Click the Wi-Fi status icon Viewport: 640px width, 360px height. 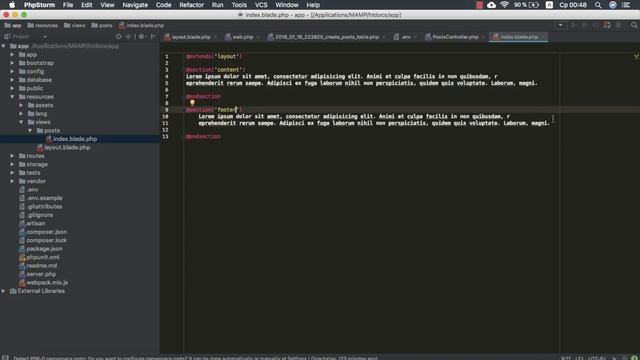coord(504,5)
